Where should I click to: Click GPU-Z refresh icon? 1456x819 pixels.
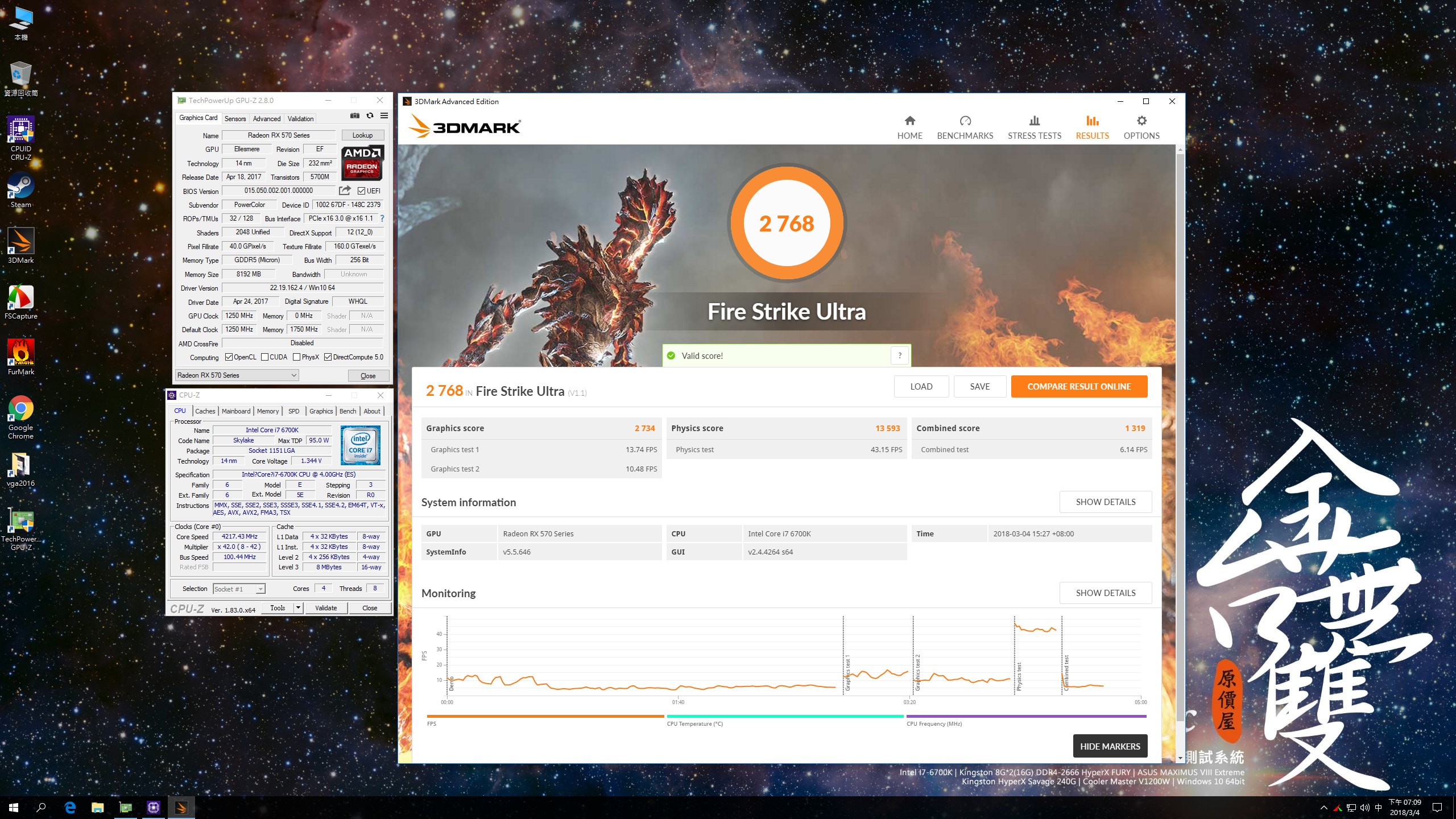pyautogui.click(x=370, y=115)
